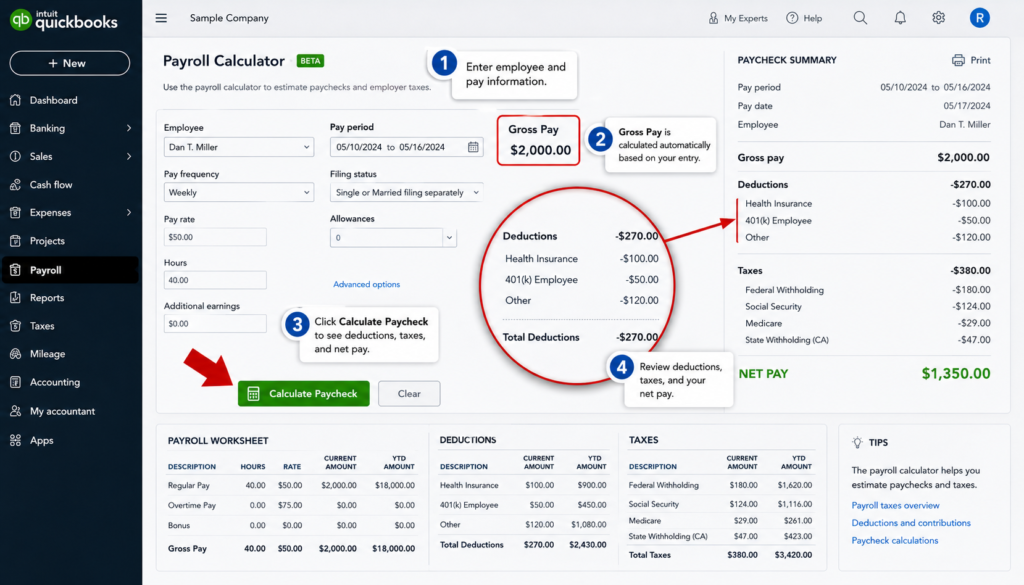Click the Reports sidebar icon
The height and width of the screenshot is (585, 1024).
[x=16, y=298]
